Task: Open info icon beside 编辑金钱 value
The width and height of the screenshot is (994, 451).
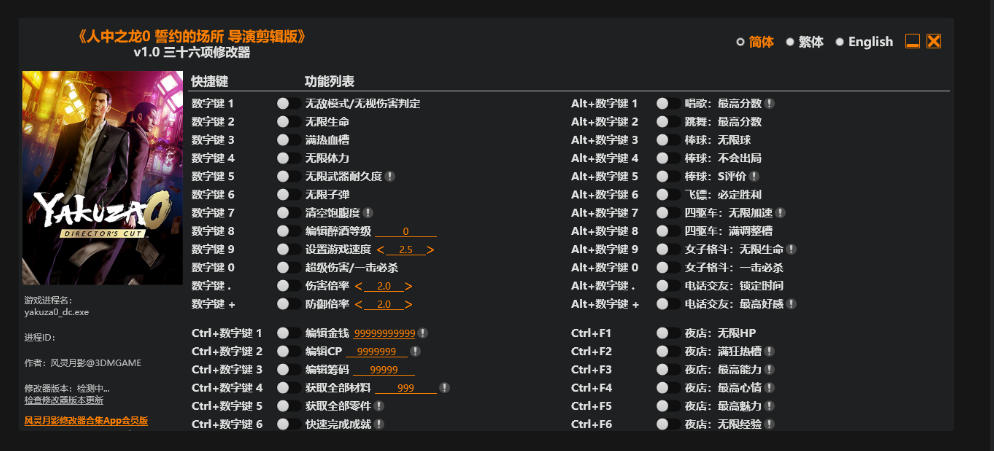Action: click(423, 332)
